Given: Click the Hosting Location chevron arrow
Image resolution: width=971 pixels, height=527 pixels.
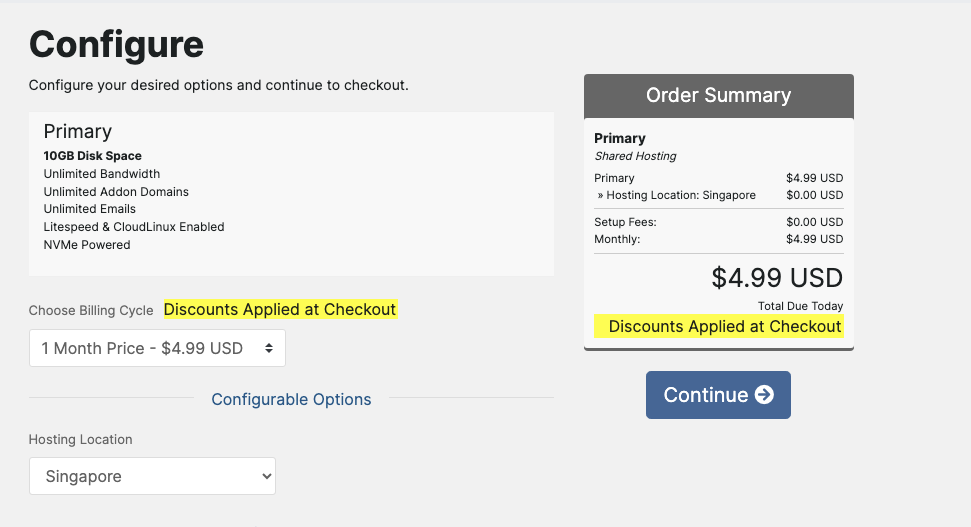Looking at the screenshot, I should 266,477.
